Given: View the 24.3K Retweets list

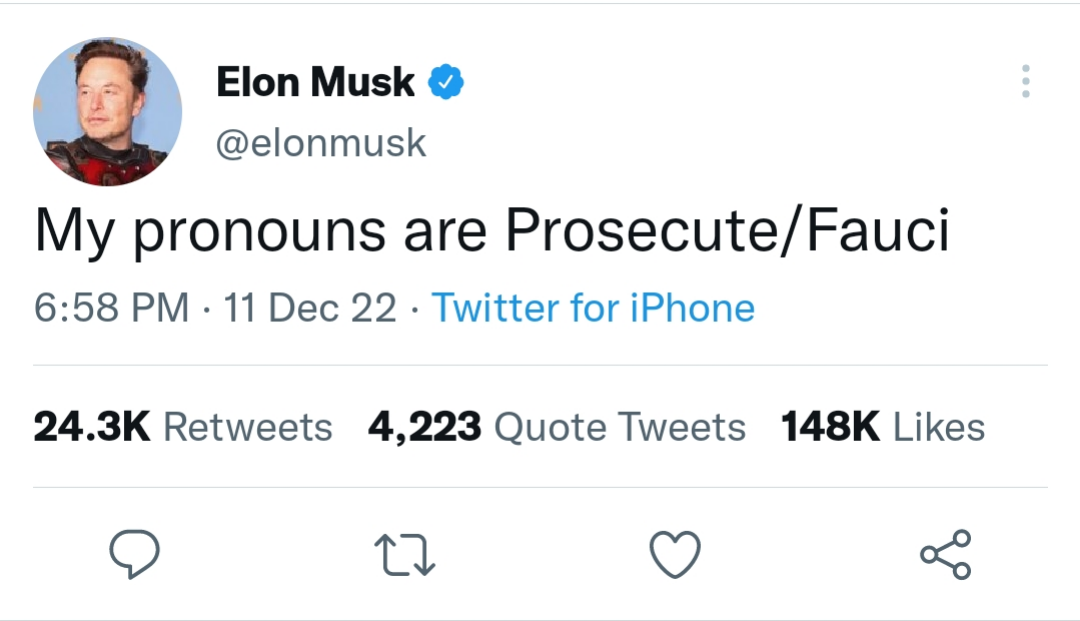Looking at the screenshot, I should (183, 427).
